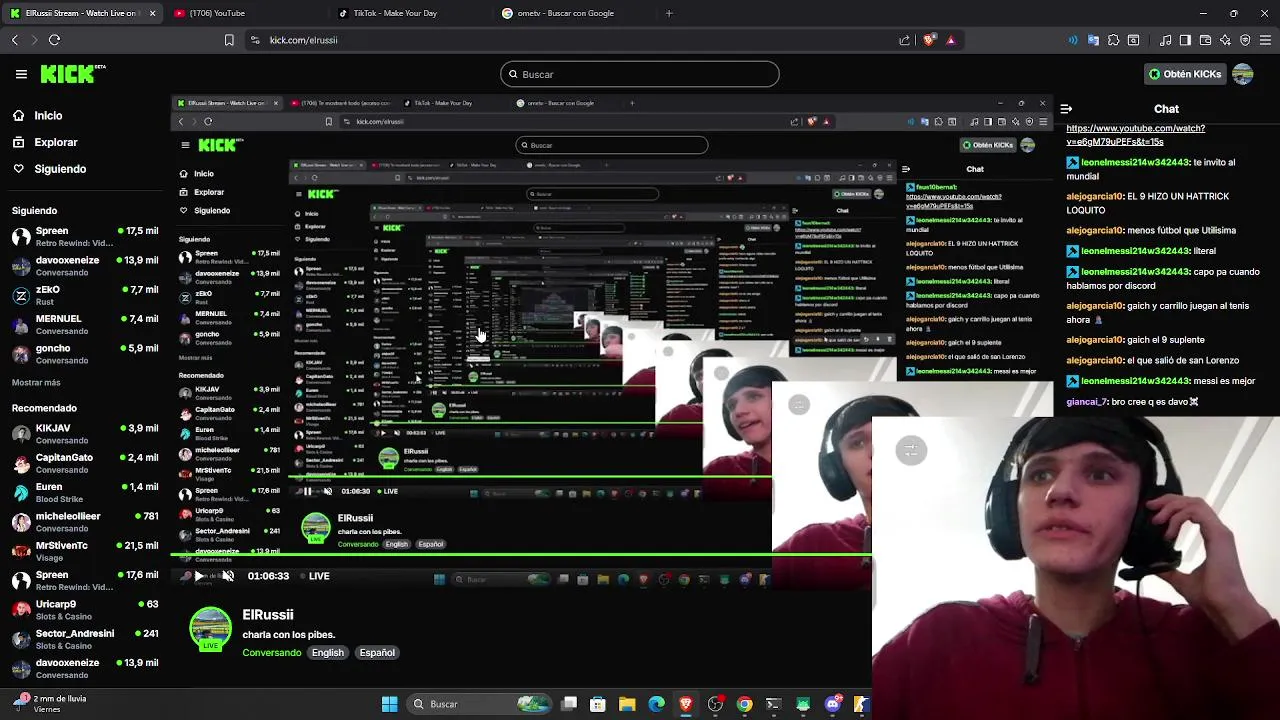Open File Explorer from the taskbar

pos(627,704)
